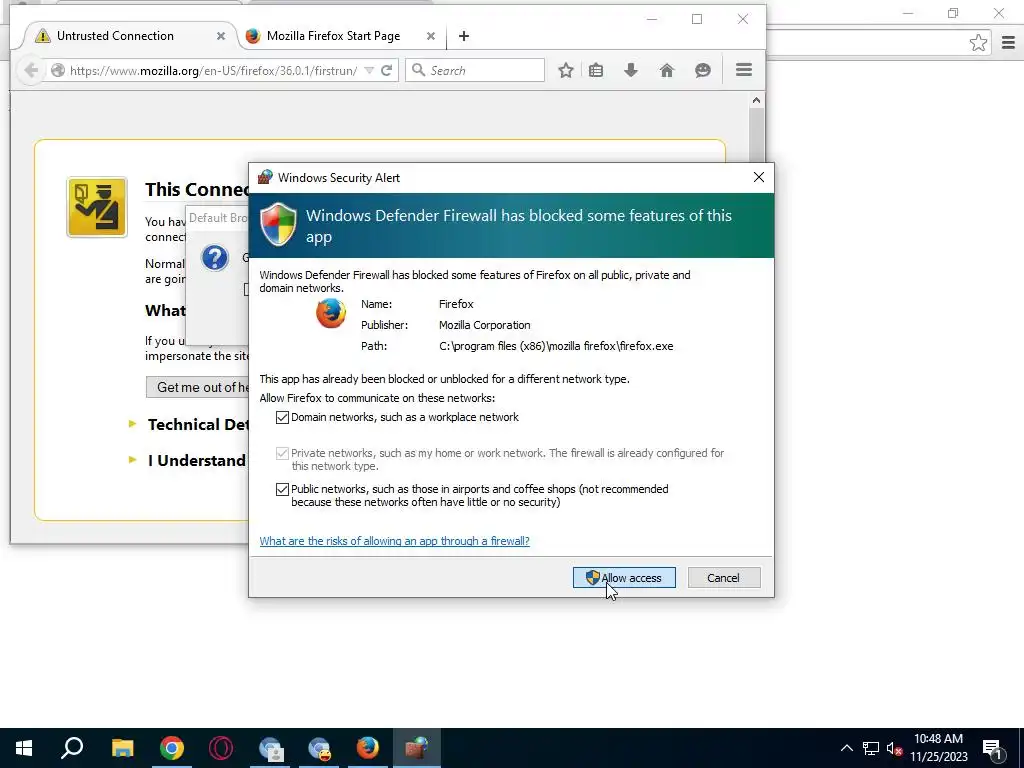Open Firefox hamburger menu

(744, 70)
